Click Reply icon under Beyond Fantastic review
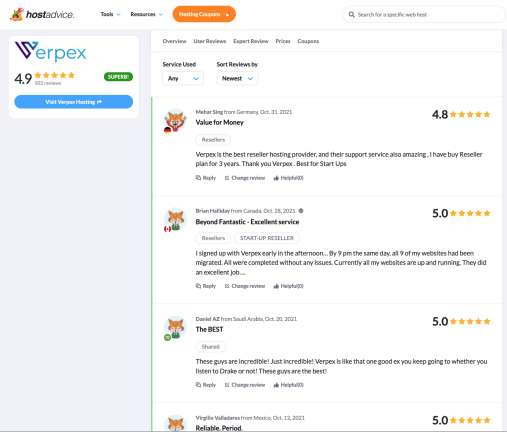This screenshot has height=432, width=507. [198, 286]
